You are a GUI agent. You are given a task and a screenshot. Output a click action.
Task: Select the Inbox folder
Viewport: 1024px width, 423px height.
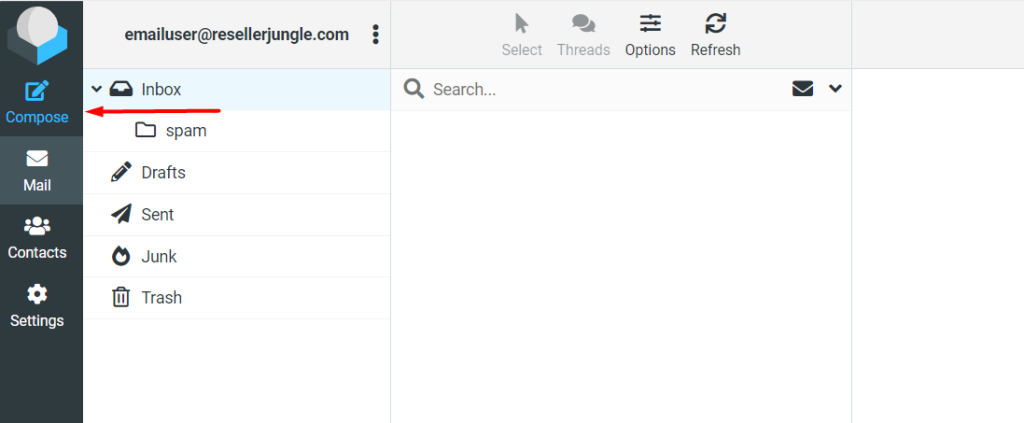161,89
